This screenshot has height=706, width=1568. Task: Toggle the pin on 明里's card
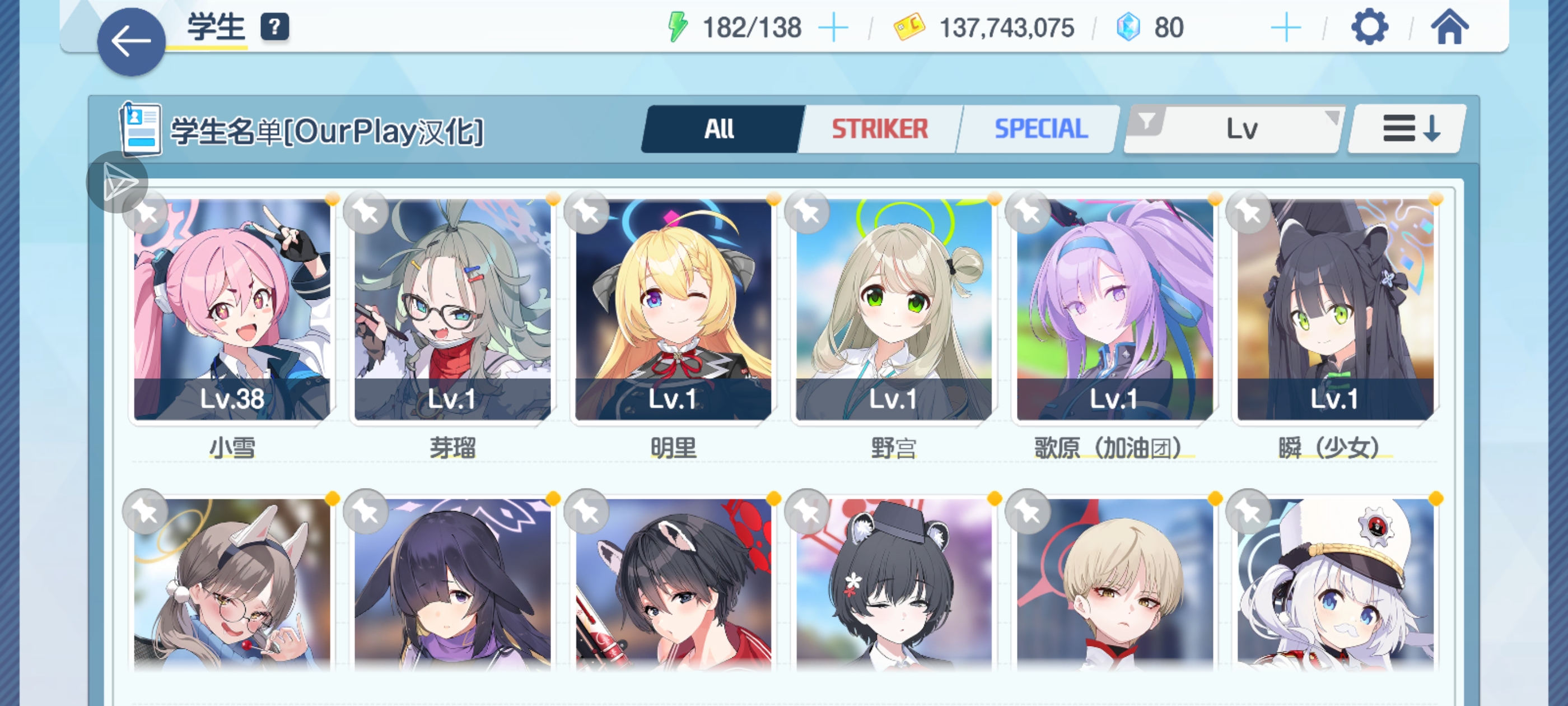(587, 212)
